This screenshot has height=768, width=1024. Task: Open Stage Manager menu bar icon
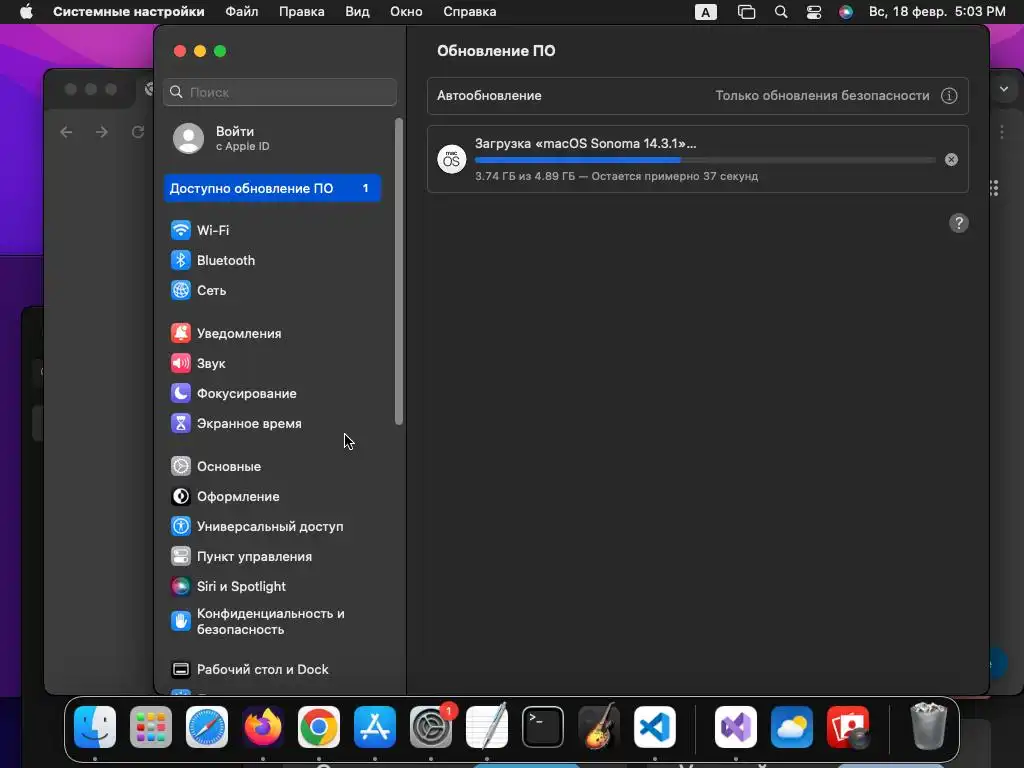click(x=746, y=12)
